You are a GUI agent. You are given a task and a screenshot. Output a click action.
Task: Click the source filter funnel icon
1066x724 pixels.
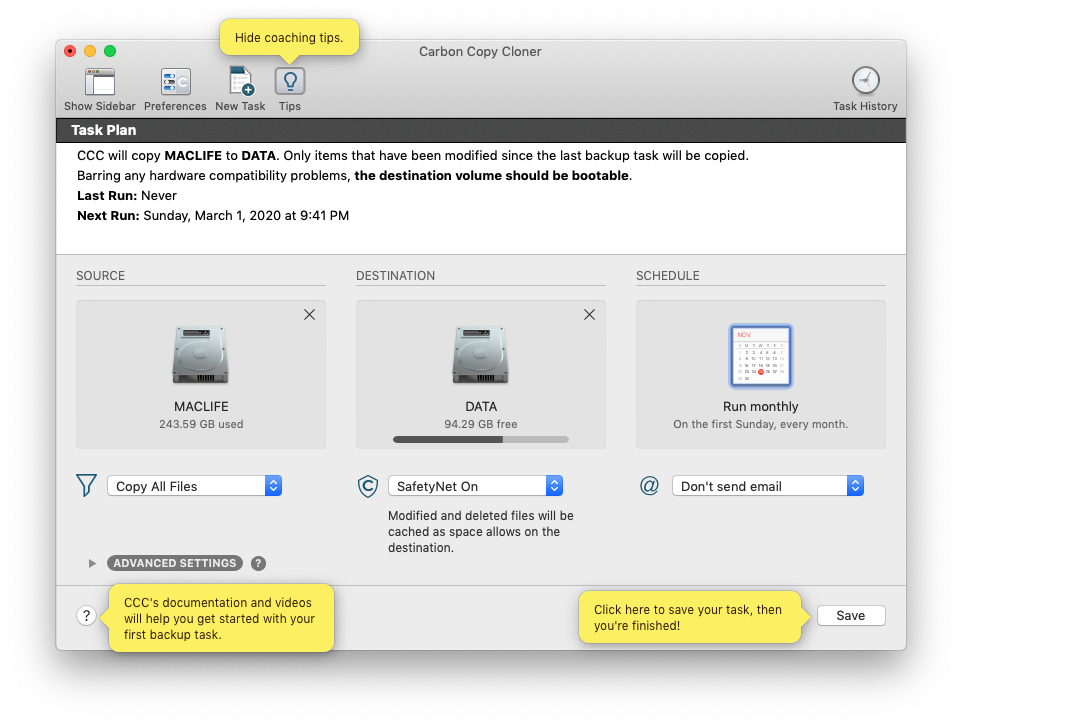tap(86, 485)
